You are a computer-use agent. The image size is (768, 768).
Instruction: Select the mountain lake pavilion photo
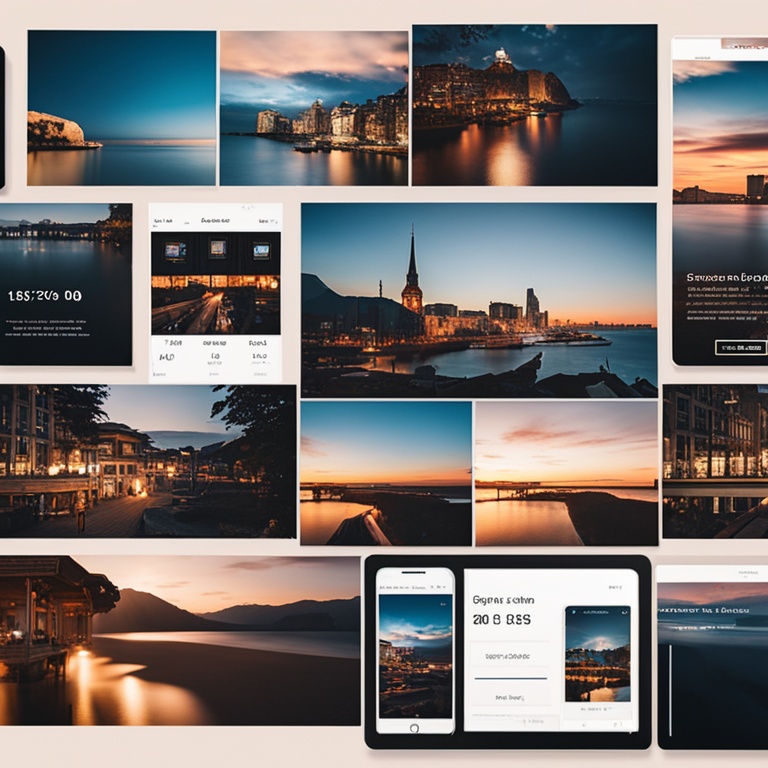point(180,640)
